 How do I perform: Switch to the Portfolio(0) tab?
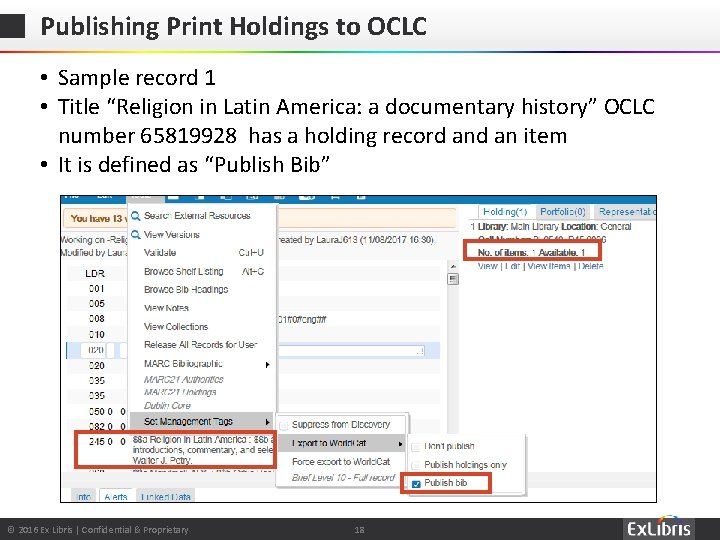[x=562, y=212]
